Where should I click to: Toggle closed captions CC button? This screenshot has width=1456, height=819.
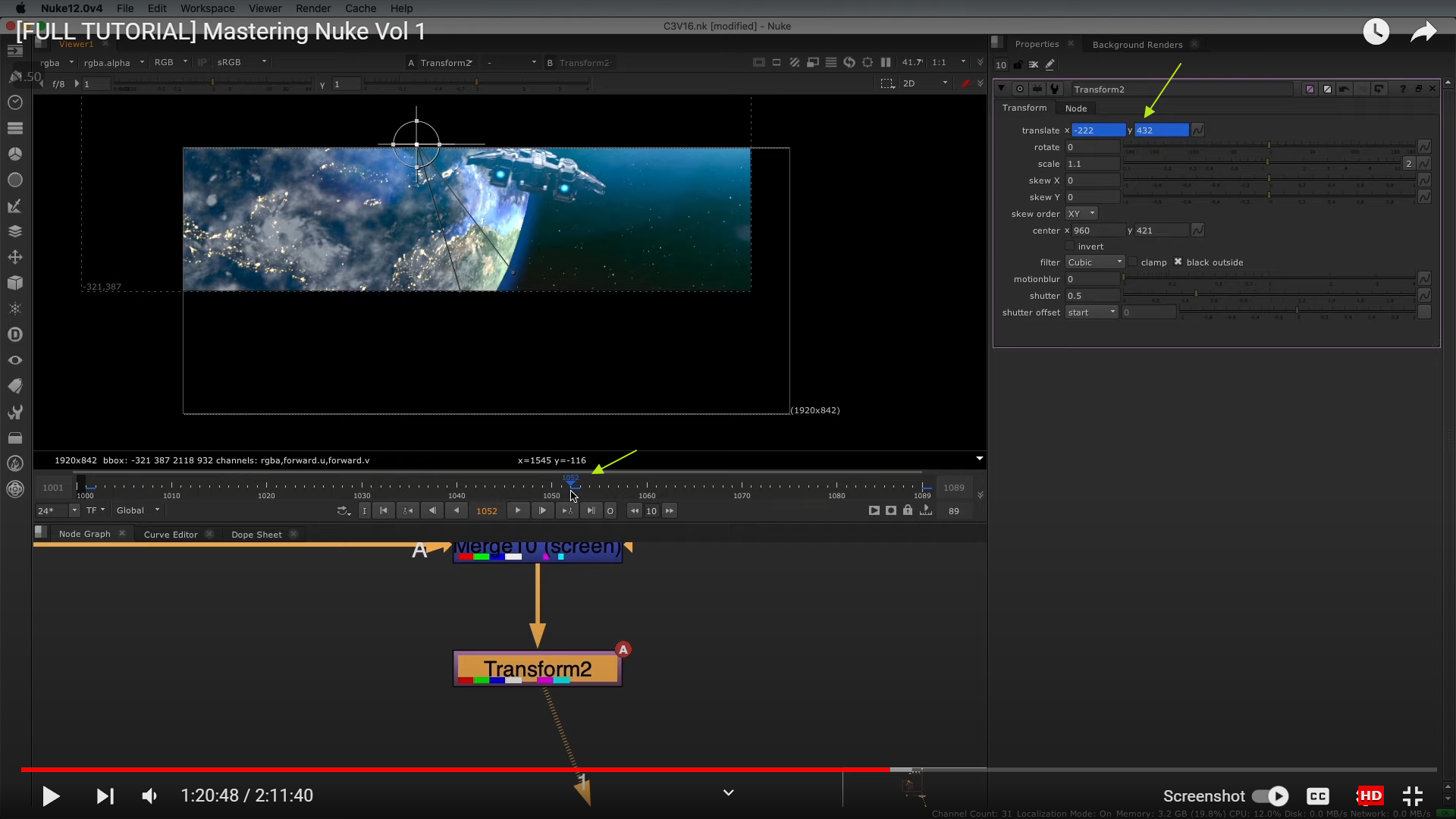click(x=1318, y=796)
